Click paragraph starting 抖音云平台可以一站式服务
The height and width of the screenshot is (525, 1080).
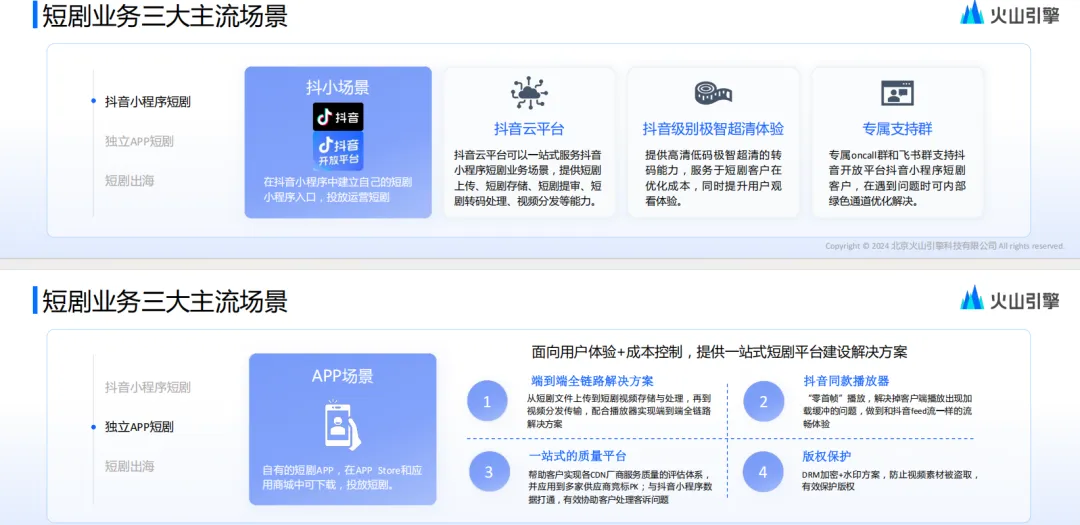tap(529, 178)
